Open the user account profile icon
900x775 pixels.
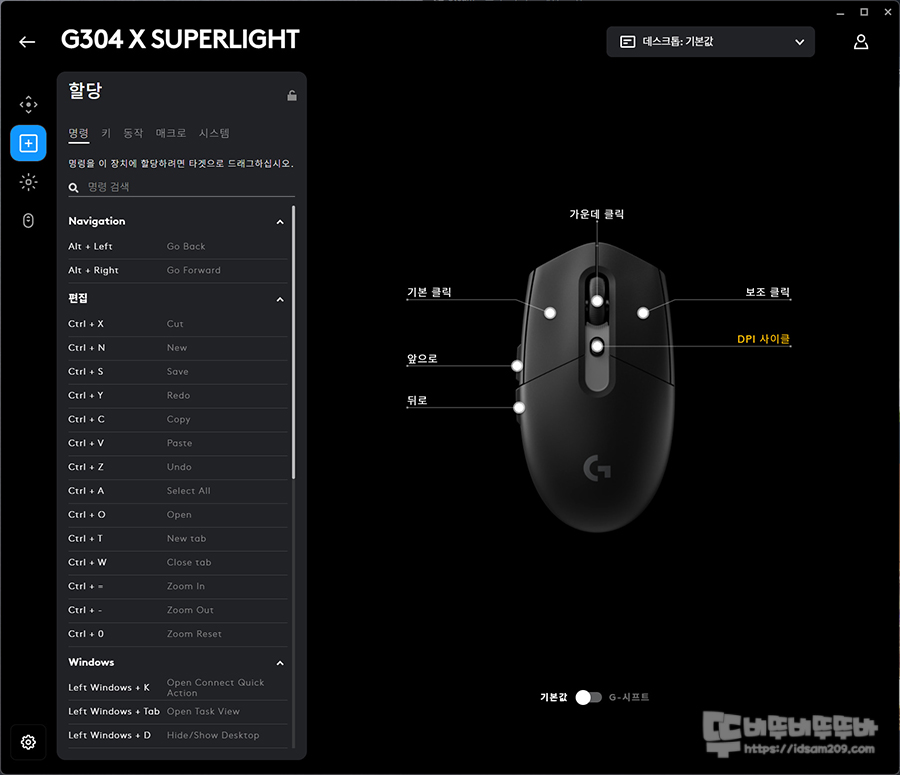[860, 42]
